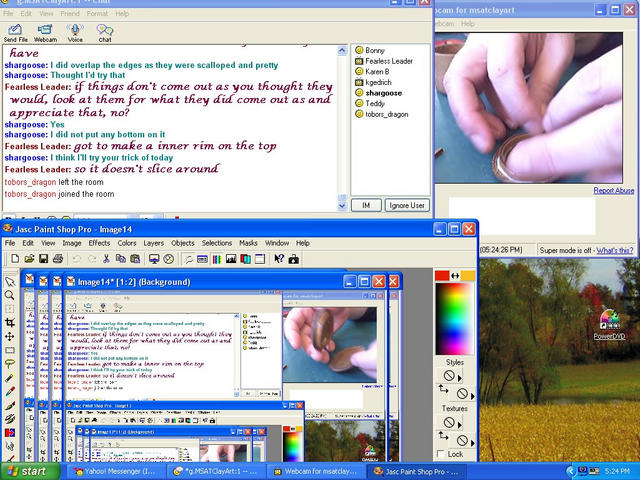640x480 pixels.
Task: Click the Report Abuse link
Action: pyautogui.click(x=613, y=191)
